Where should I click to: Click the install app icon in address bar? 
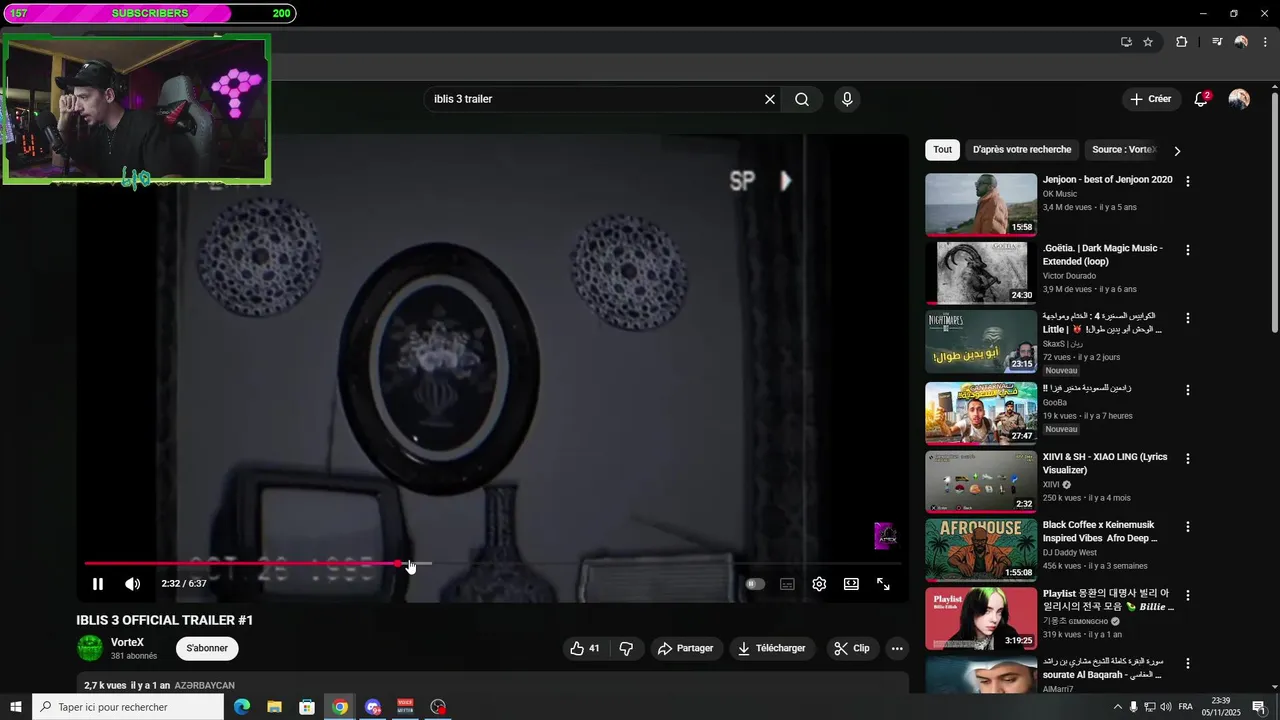pos(1126,42)
